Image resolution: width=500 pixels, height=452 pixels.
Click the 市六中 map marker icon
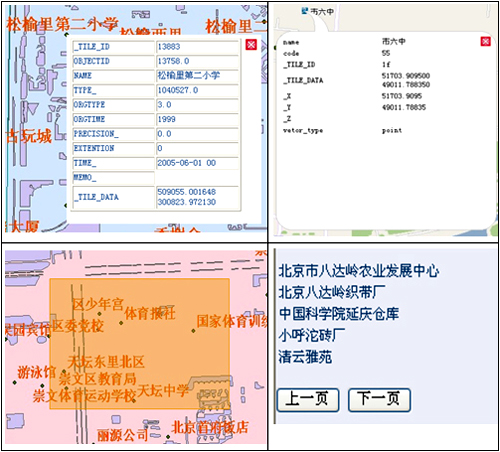point(305,11)
